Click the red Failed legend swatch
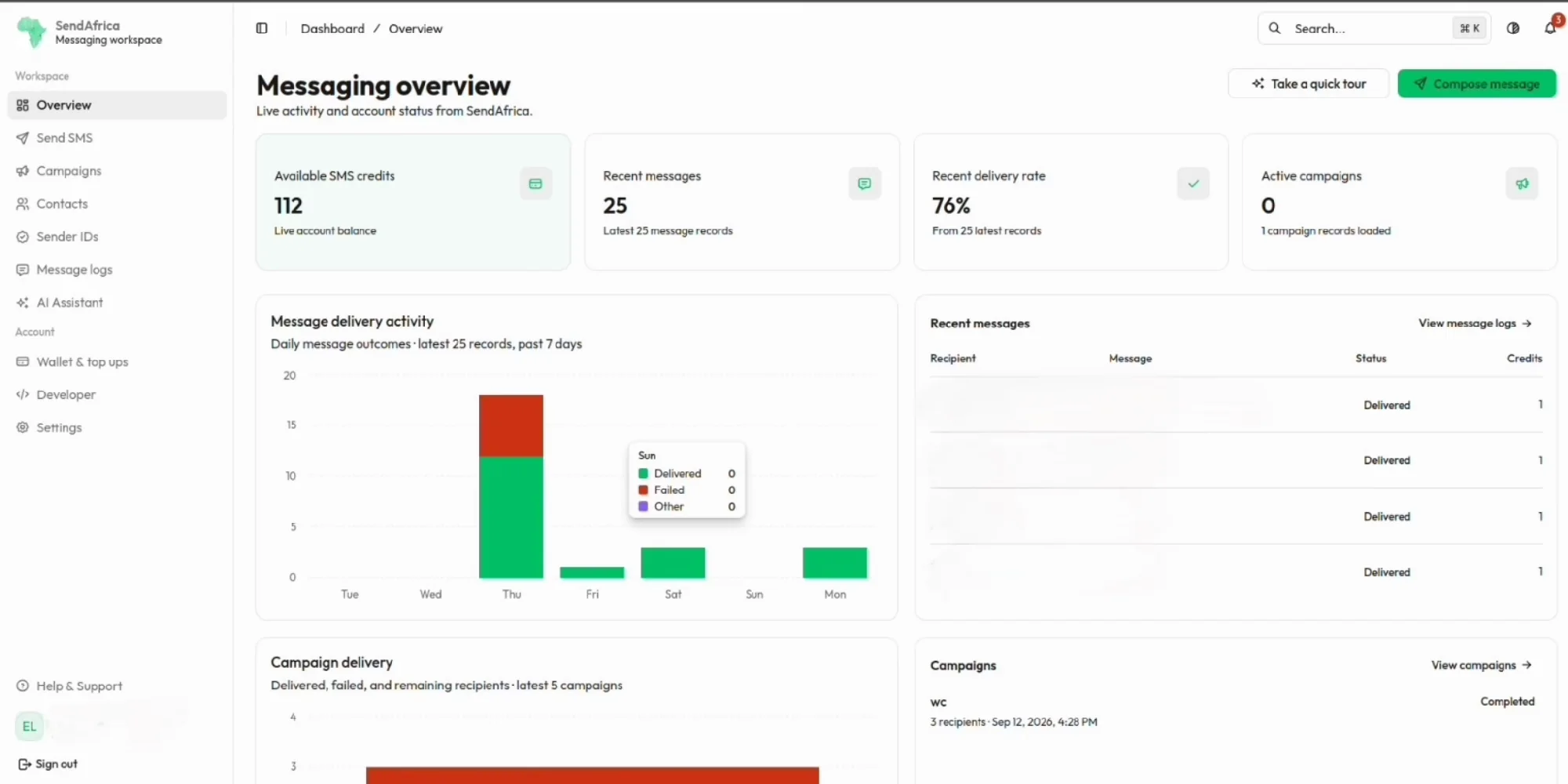This screenshot has width=1568, height=784. click(x=643, y=490)
